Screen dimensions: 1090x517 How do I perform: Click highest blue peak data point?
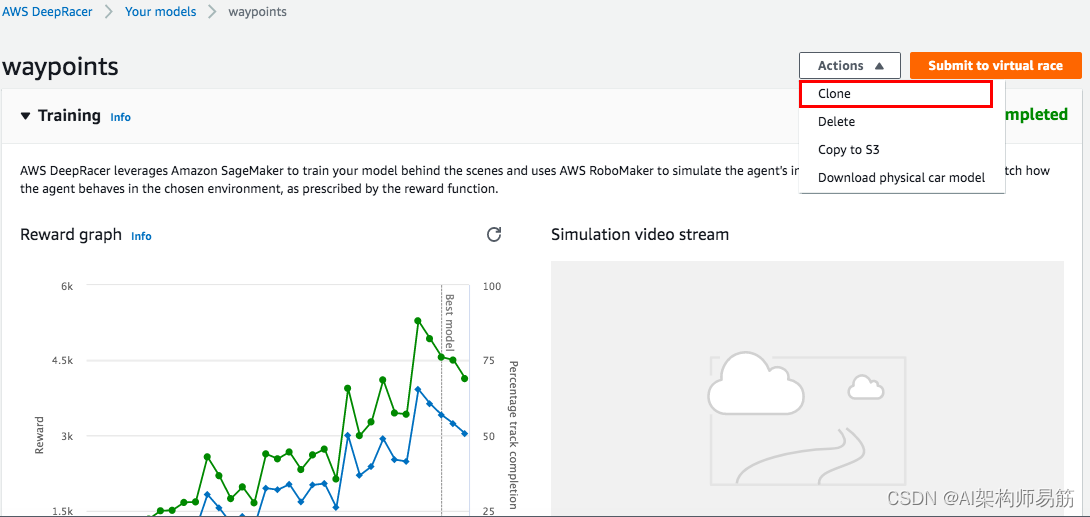tap(418, 389)
